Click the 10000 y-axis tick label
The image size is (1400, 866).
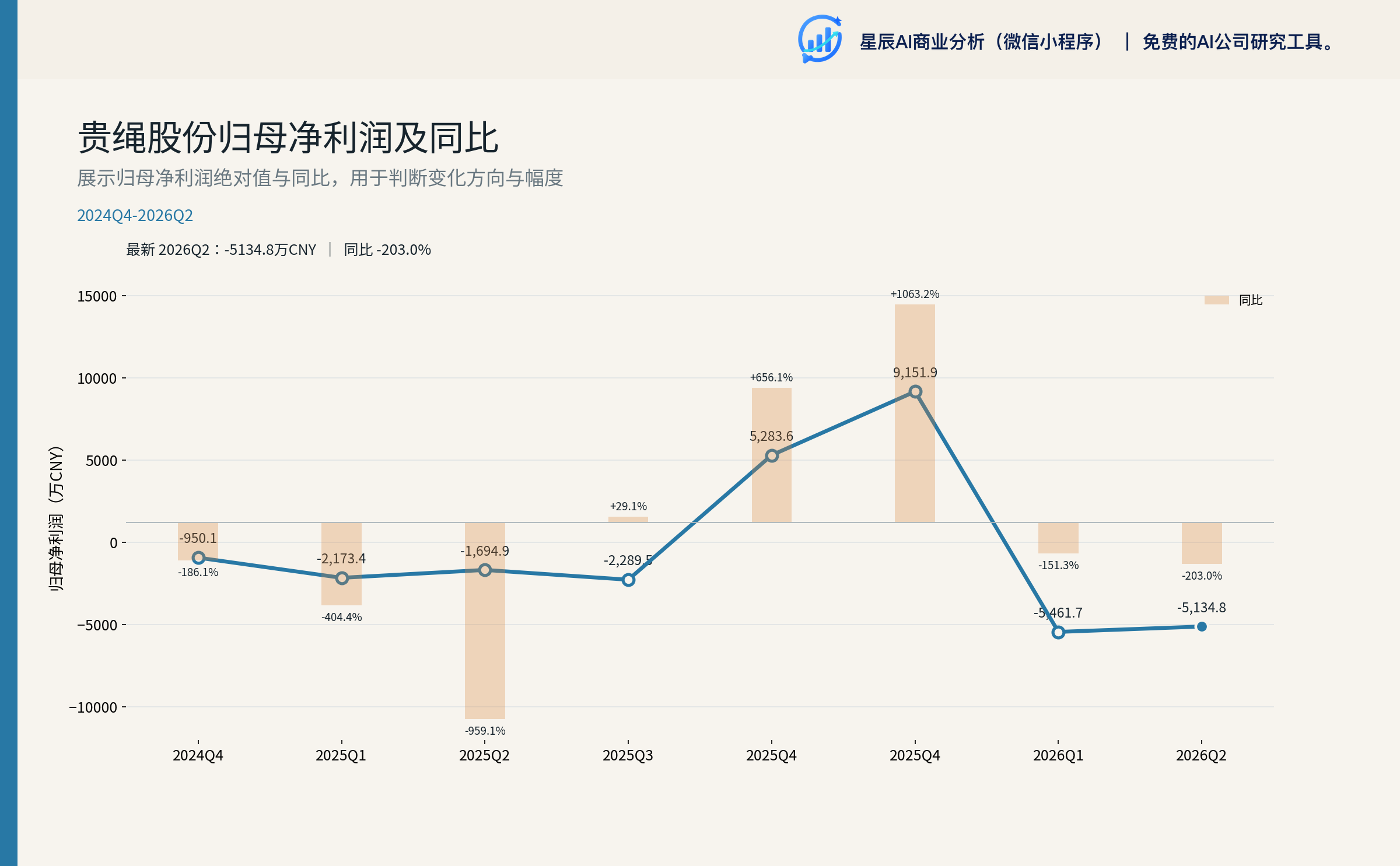pyautogui.click(x=97, y=378)
